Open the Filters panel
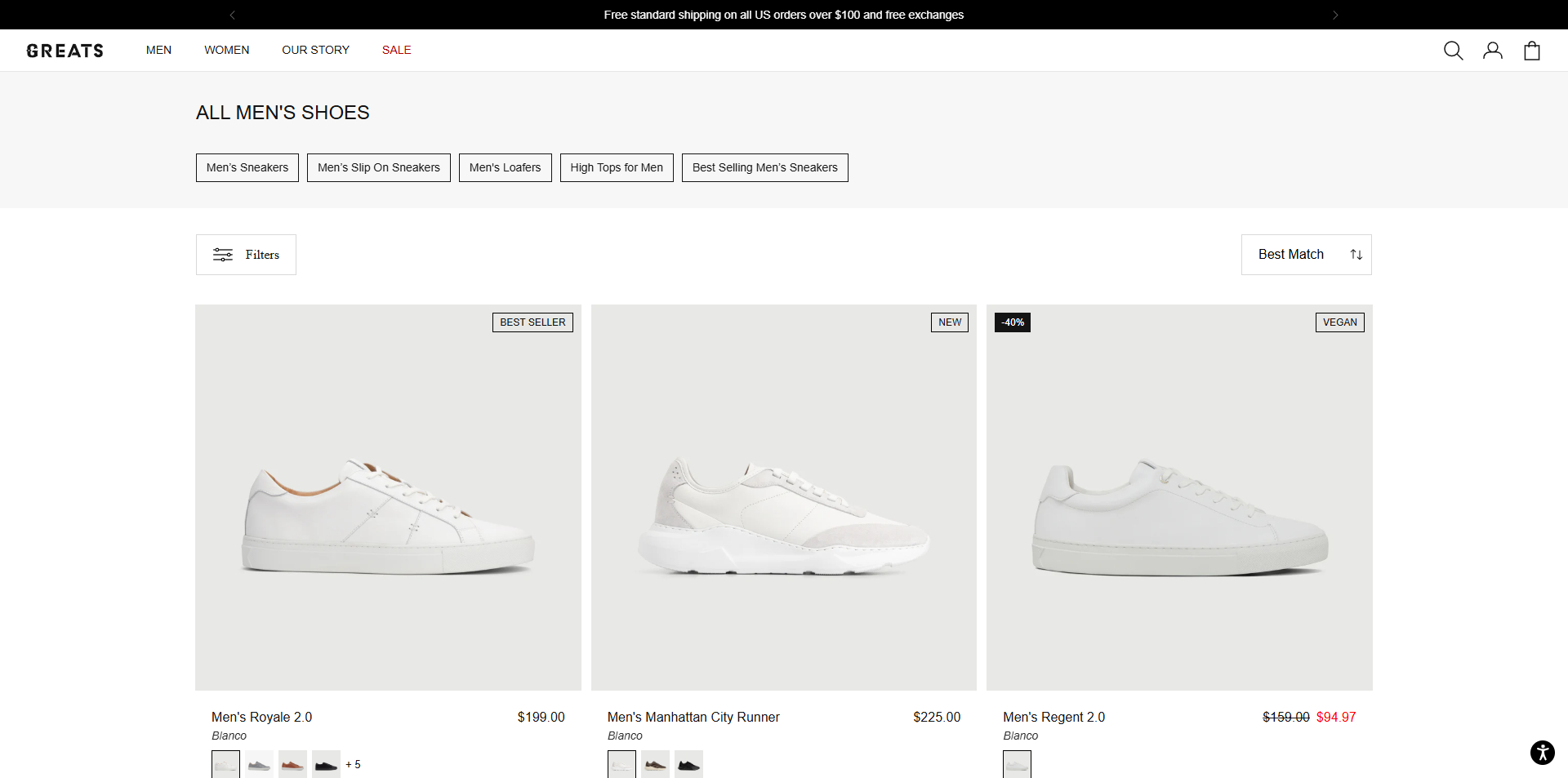The width and height of the screenshot is (1568, 778). point(246,255)
